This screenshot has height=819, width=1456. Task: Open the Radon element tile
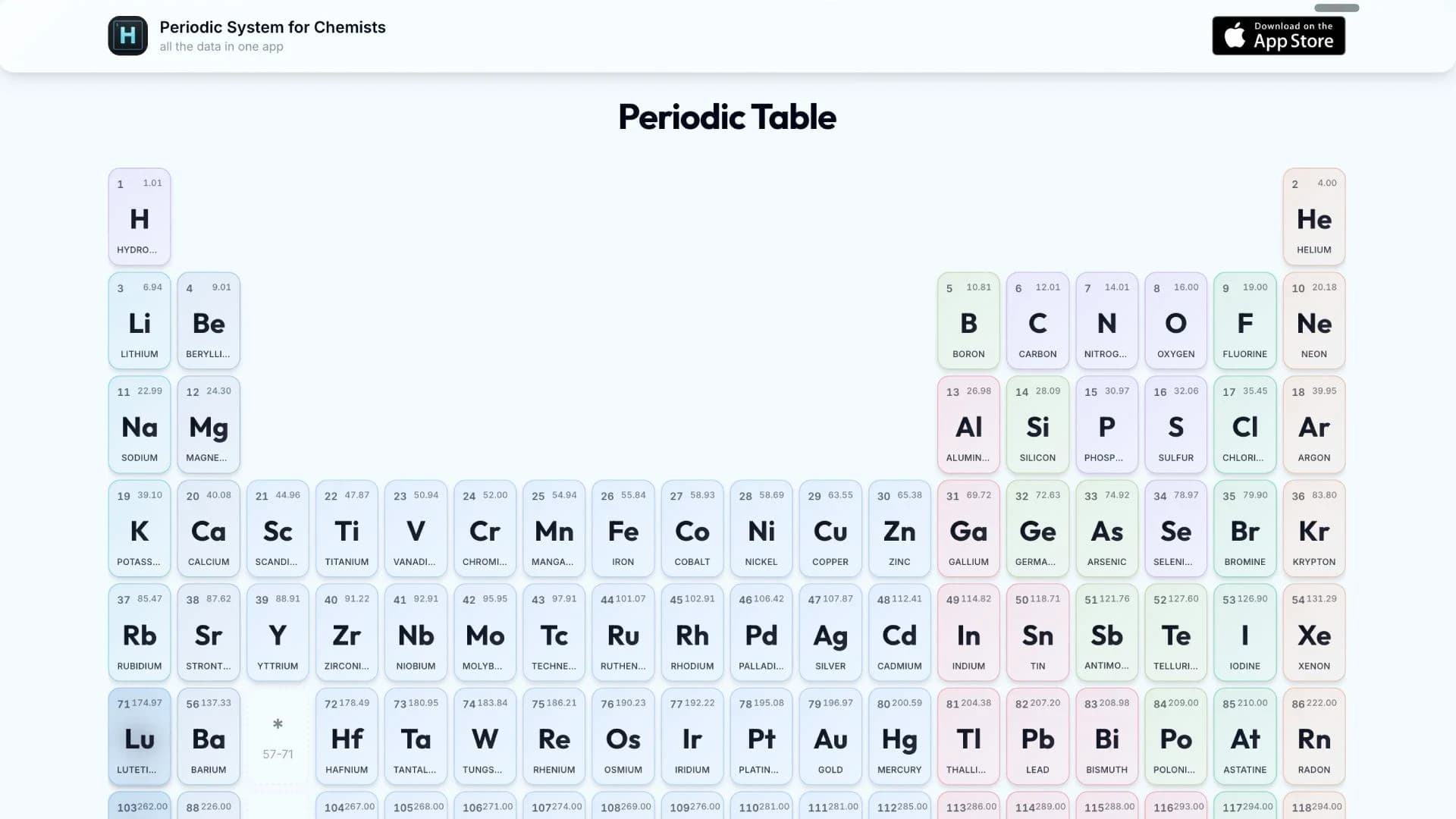[1314, 736]
